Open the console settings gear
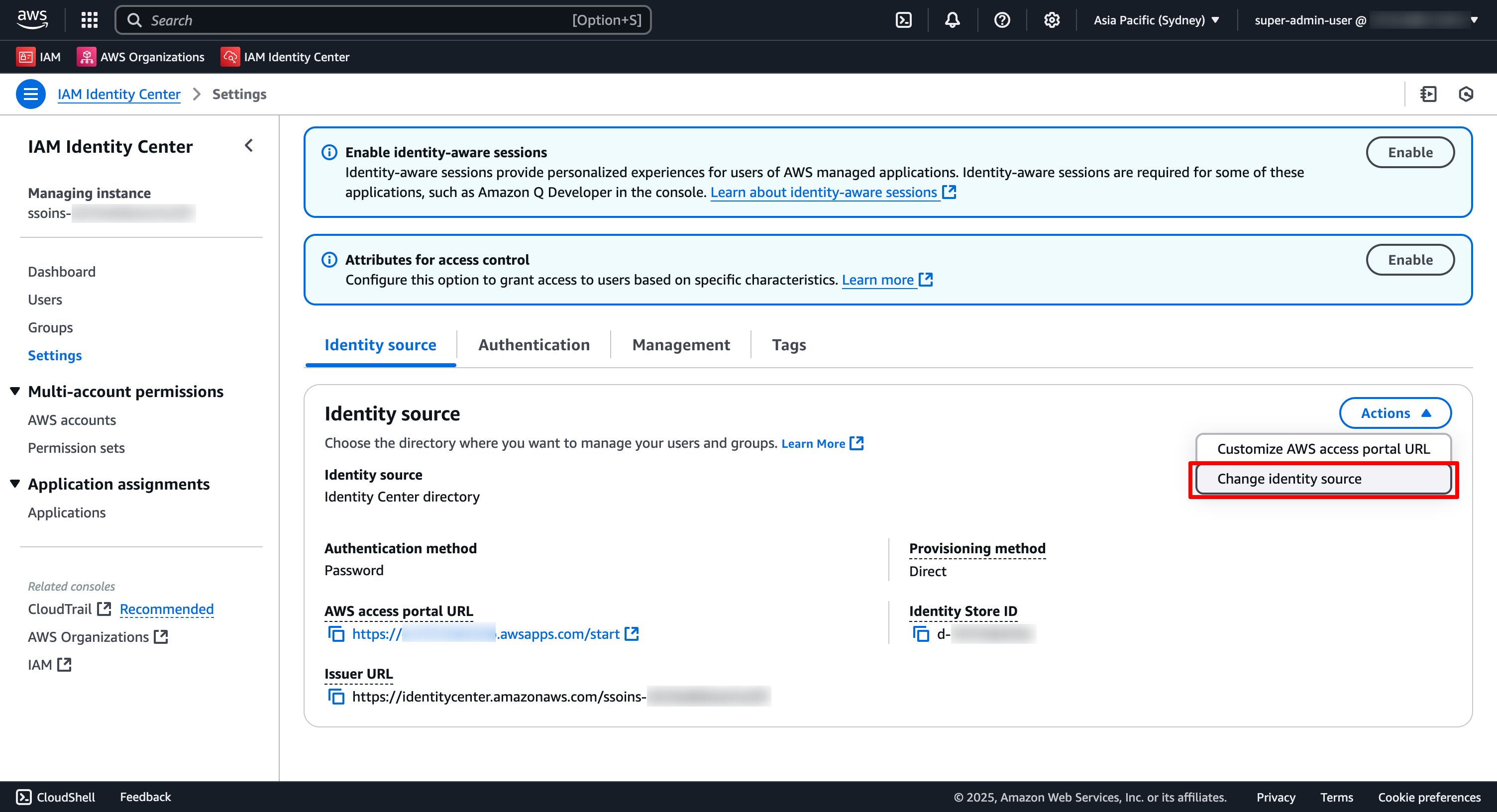The height and width of the screenshot is (812, 1497). [1051, 19]
